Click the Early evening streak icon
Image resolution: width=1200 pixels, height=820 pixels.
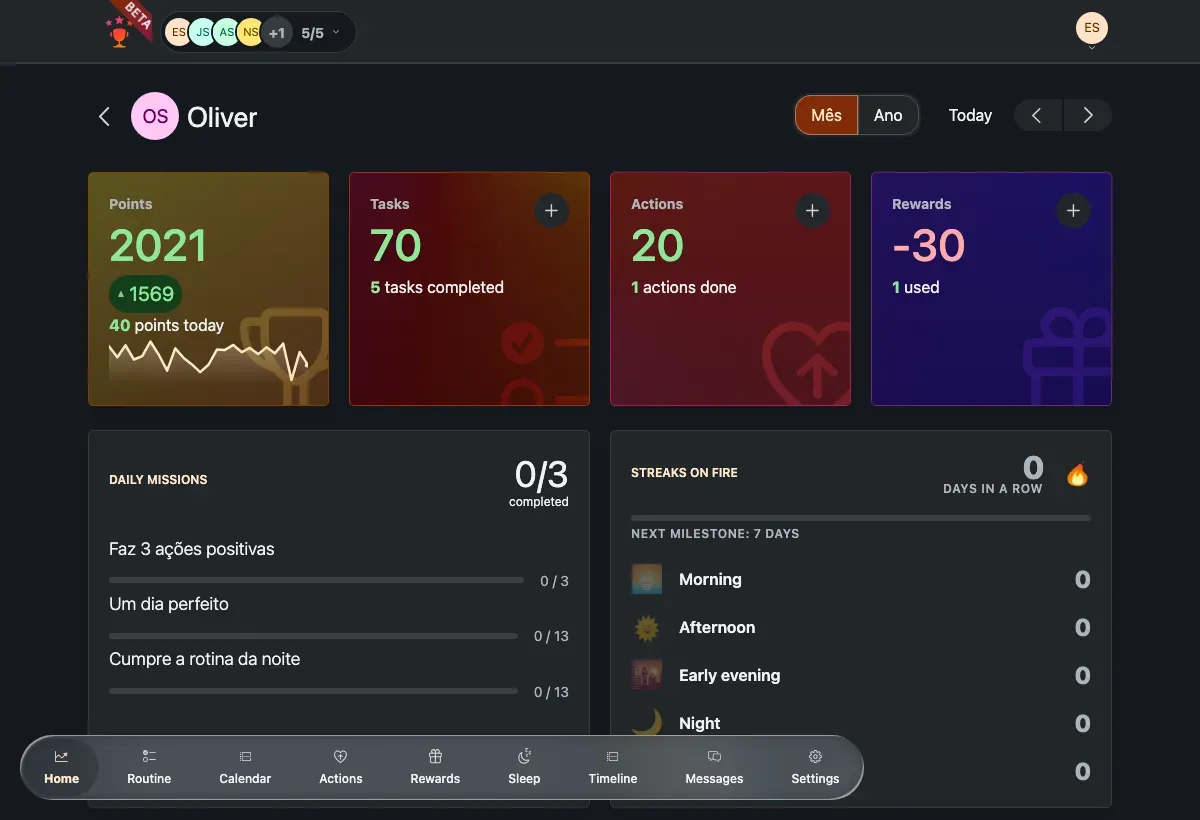tap(647, 675)
